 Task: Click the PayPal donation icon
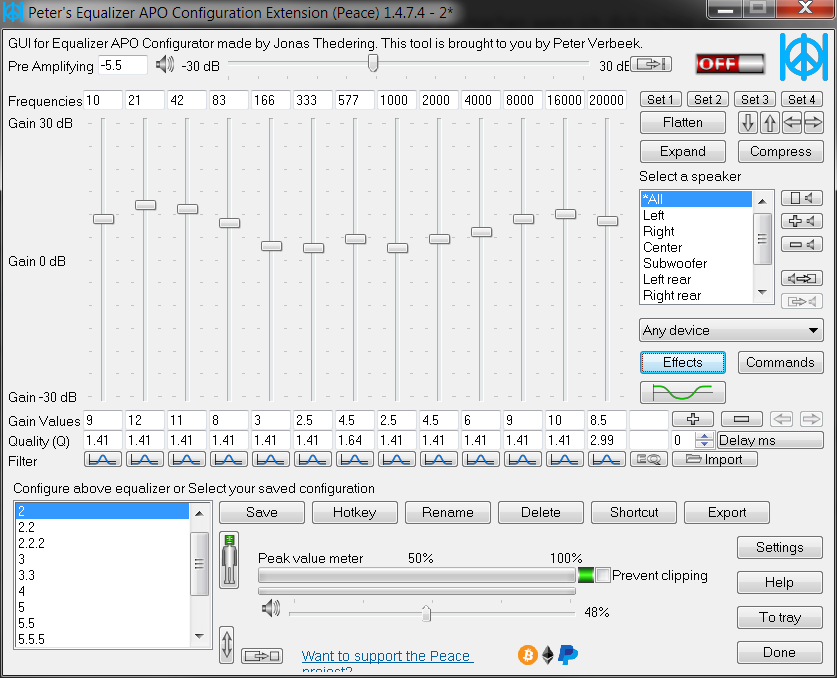coord(568,655)
